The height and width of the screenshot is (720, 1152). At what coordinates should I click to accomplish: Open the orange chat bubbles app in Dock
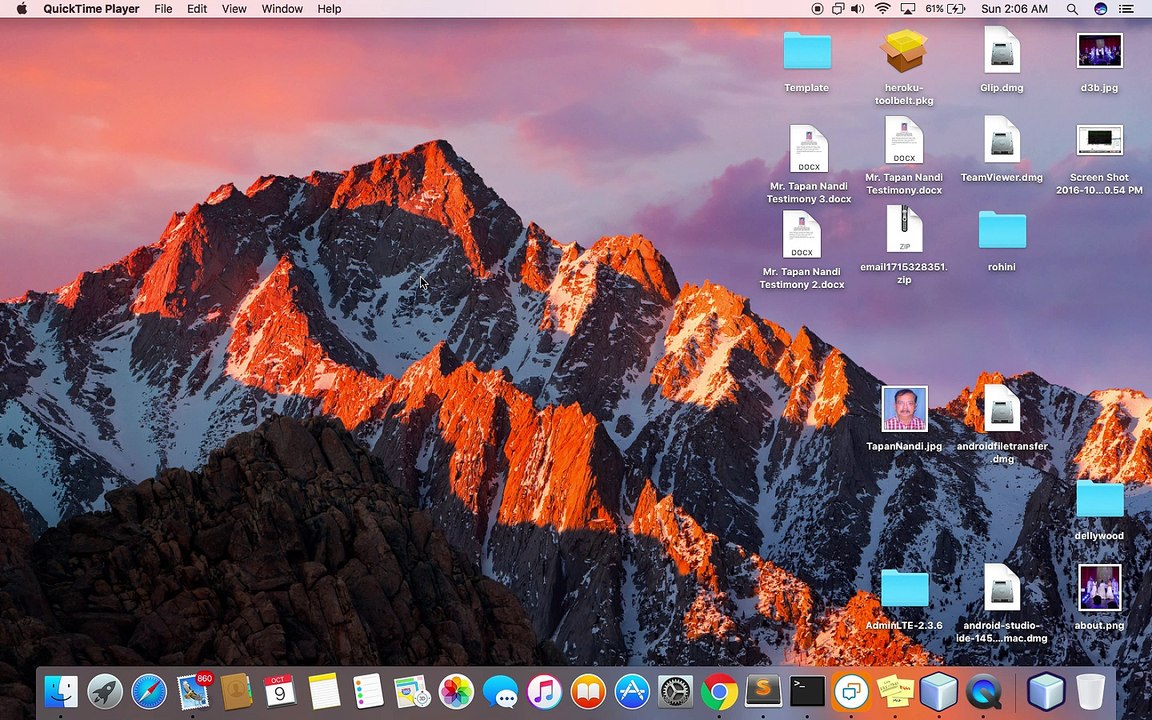click(851, 691)
